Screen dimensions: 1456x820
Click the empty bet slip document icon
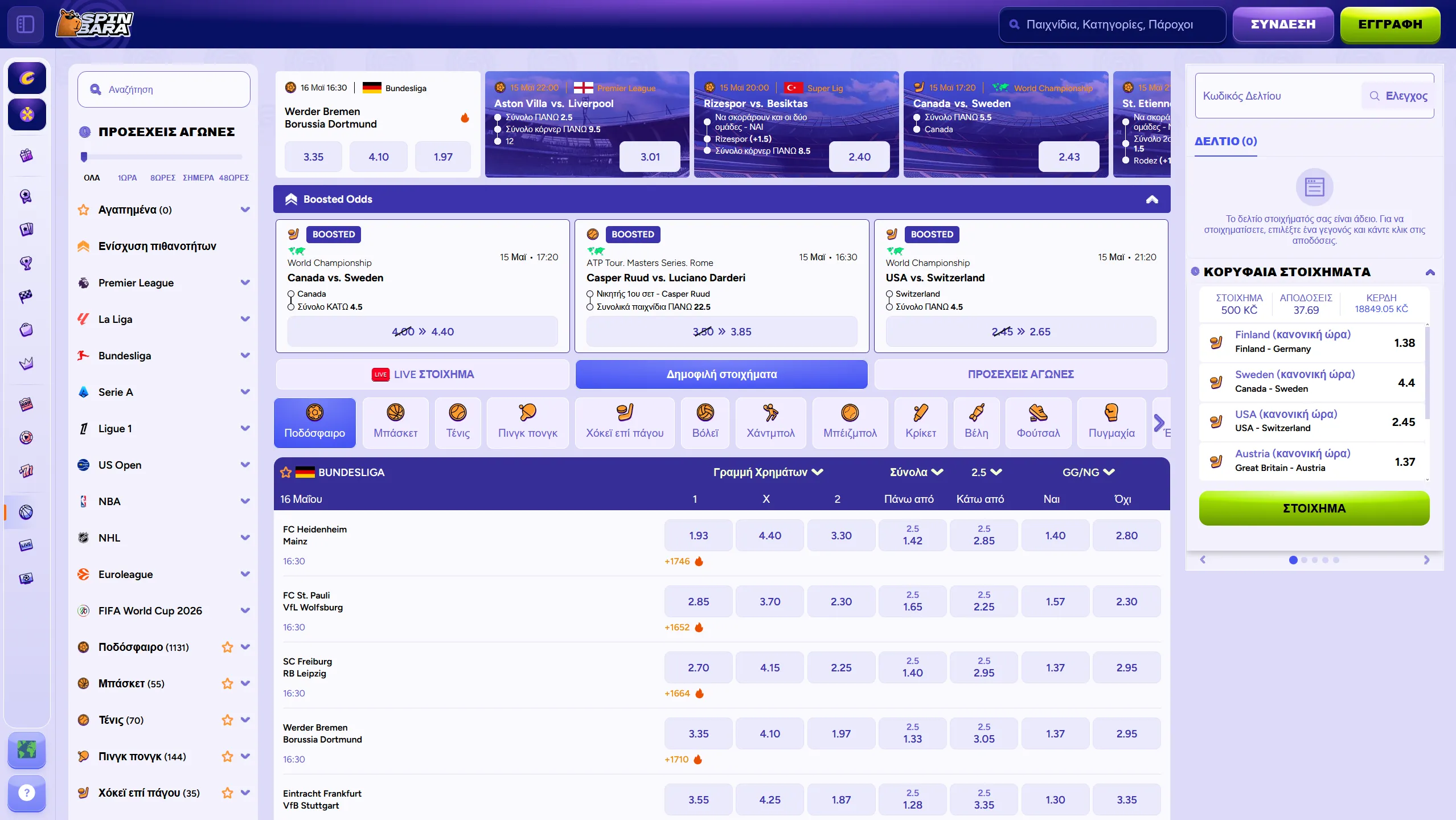(1314, 187)
